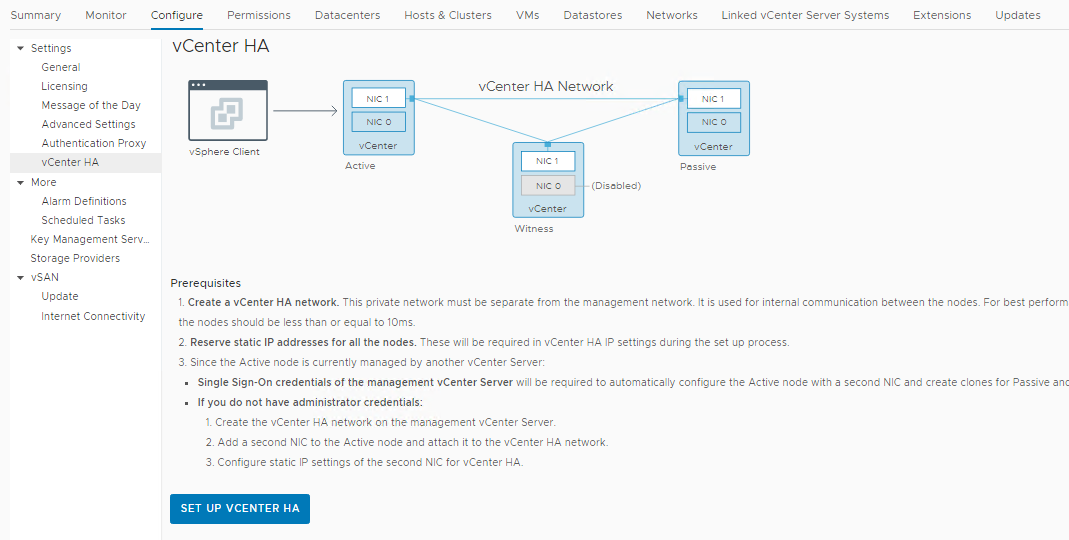Open Scheduled Tasks
The height and width of the screenshot is (540, 1069).
click(x=83, y=220)
